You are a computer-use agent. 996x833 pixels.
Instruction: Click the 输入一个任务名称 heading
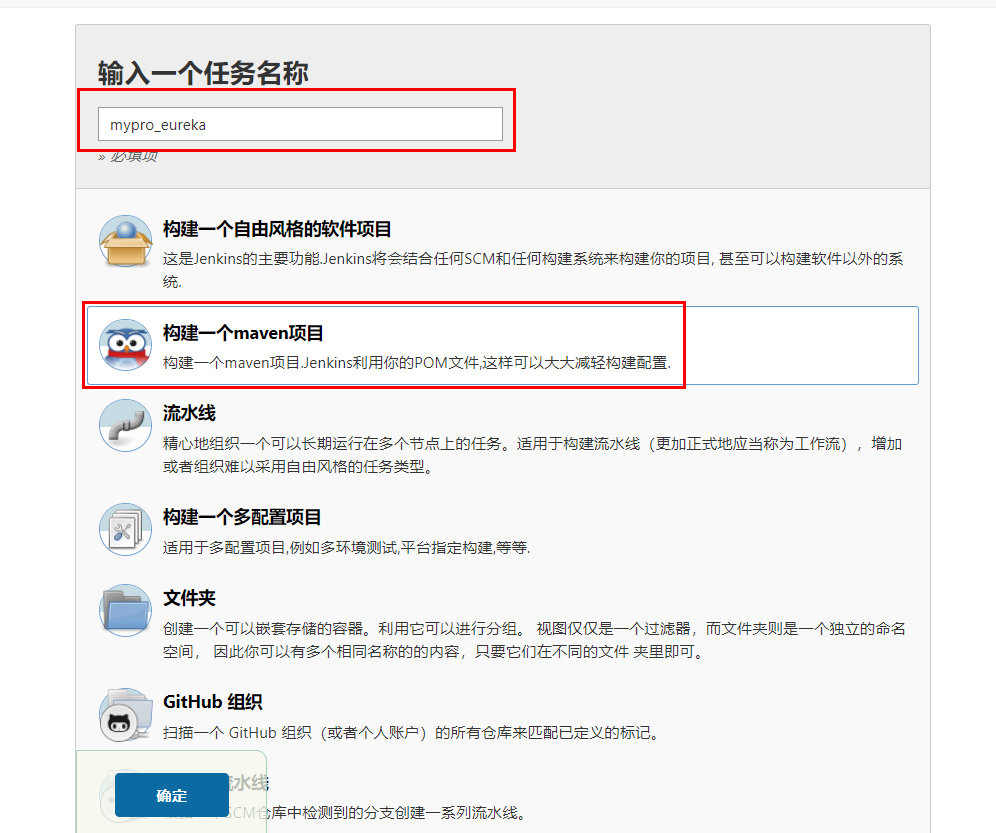(203, 73)
